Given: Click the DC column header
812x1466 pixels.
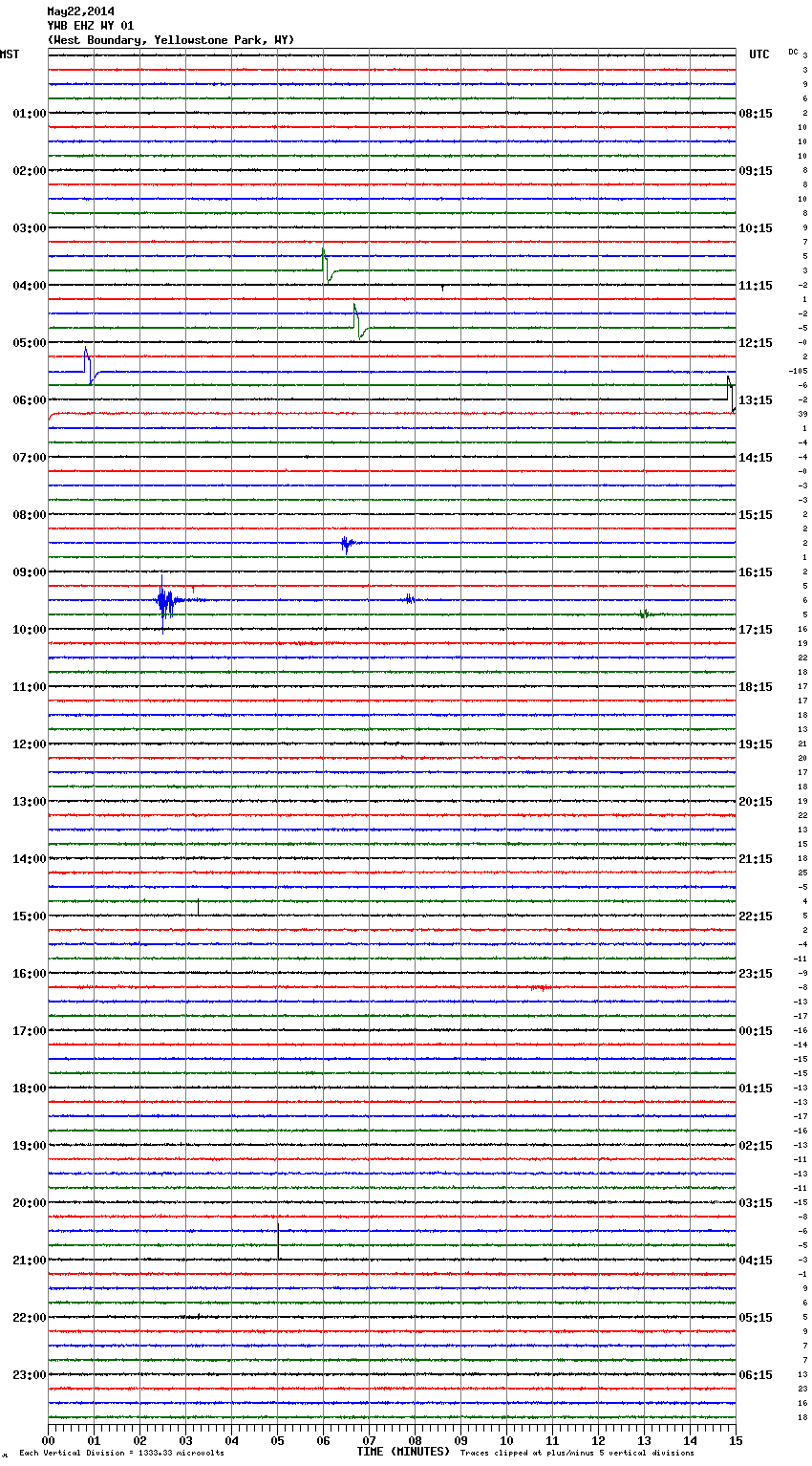Looking at the screenshot, I should [793, 52].
